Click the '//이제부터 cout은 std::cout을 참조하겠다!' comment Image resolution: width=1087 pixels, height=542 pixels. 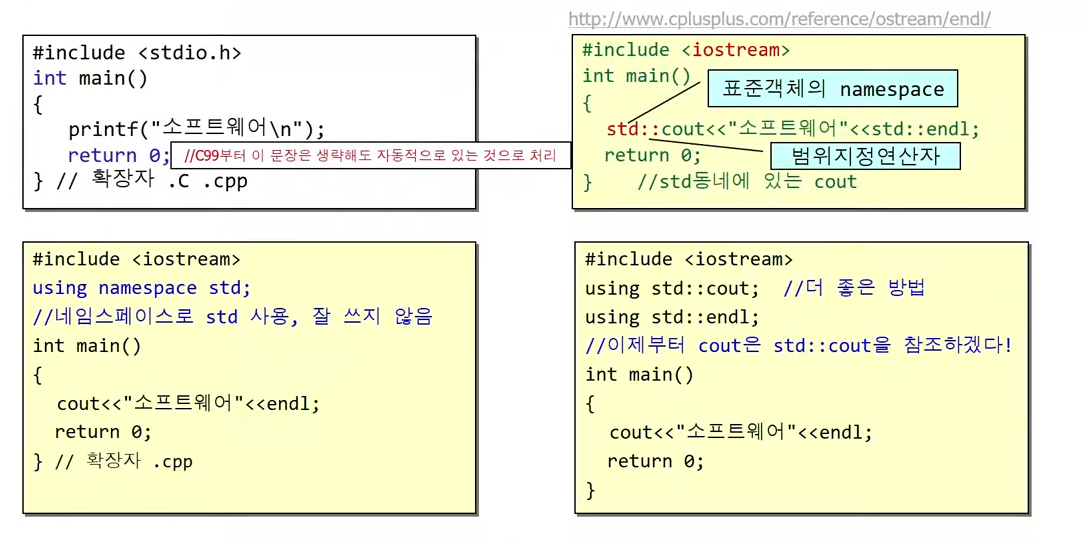pos(799,345)
